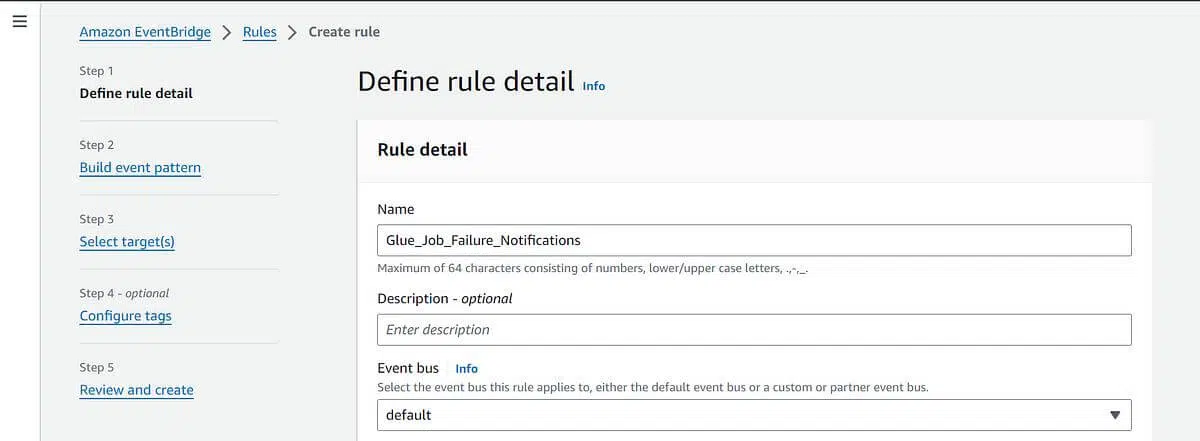
Task: Click the Event bus dropdown arrow
Action: point(1115,415)
